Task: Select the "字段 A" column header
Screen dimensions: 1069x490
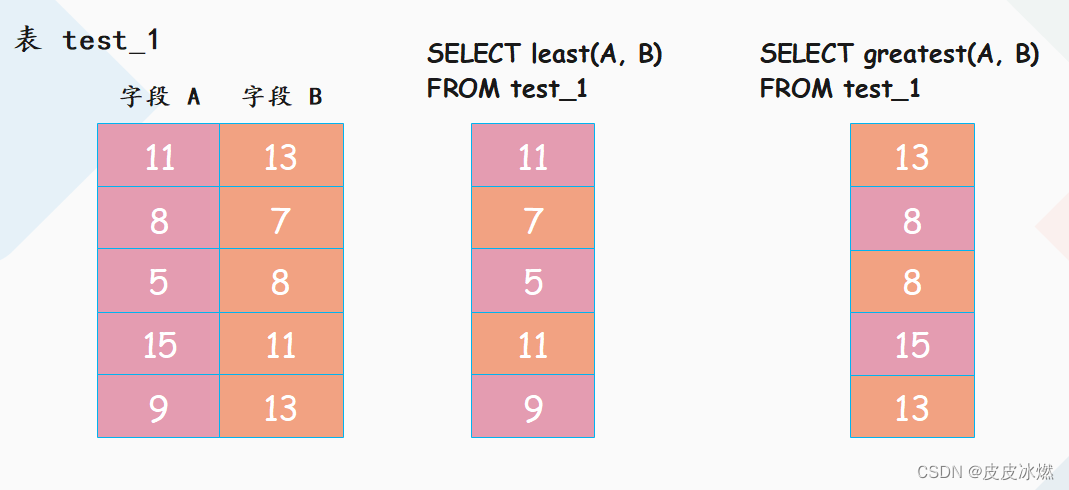Action: coord(160,97)
